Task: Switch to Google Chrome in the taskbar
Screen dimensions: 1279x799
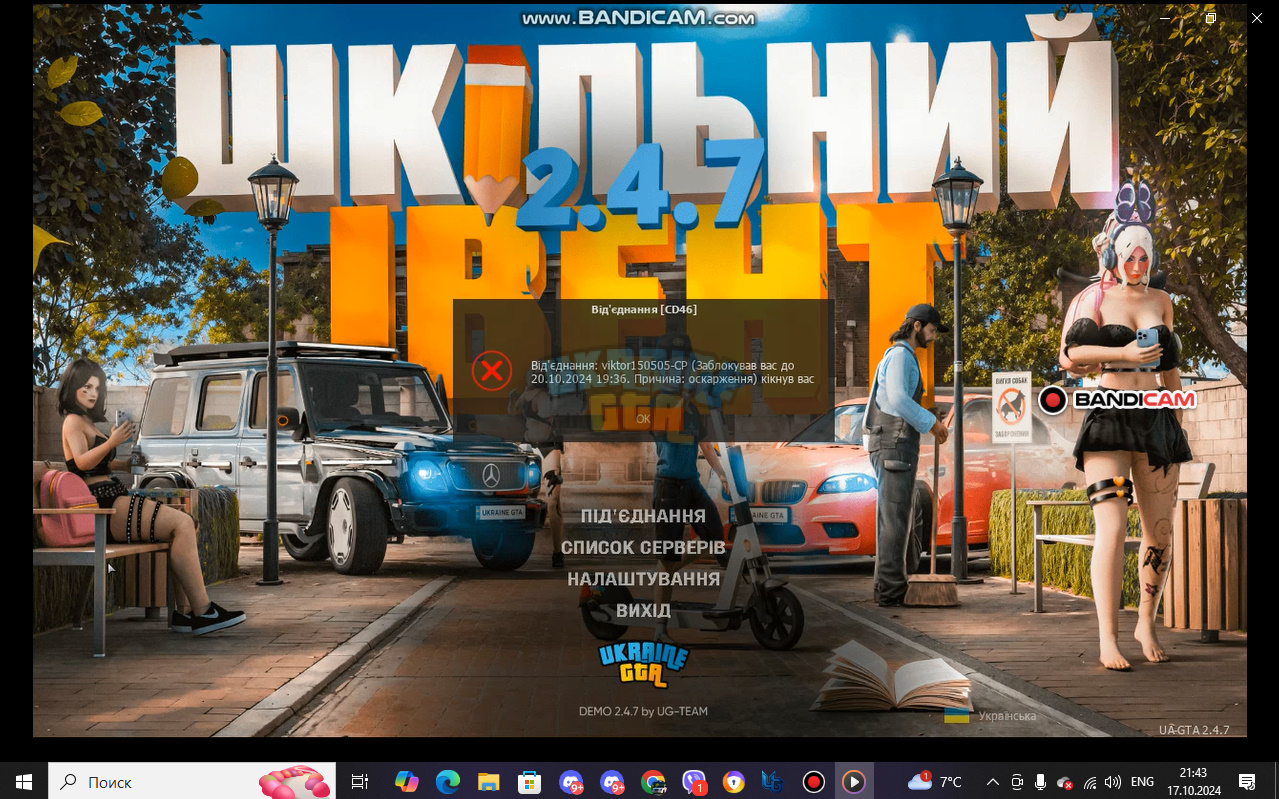Action: pos(652,781)
